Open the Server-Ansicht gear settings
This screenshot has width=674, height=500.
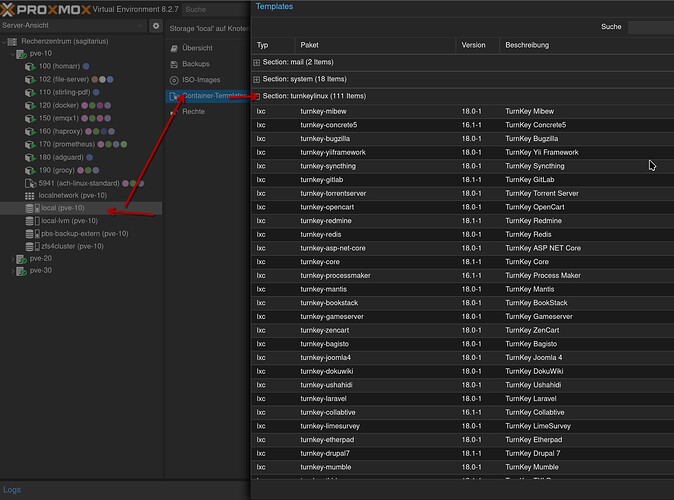point(156,26)
